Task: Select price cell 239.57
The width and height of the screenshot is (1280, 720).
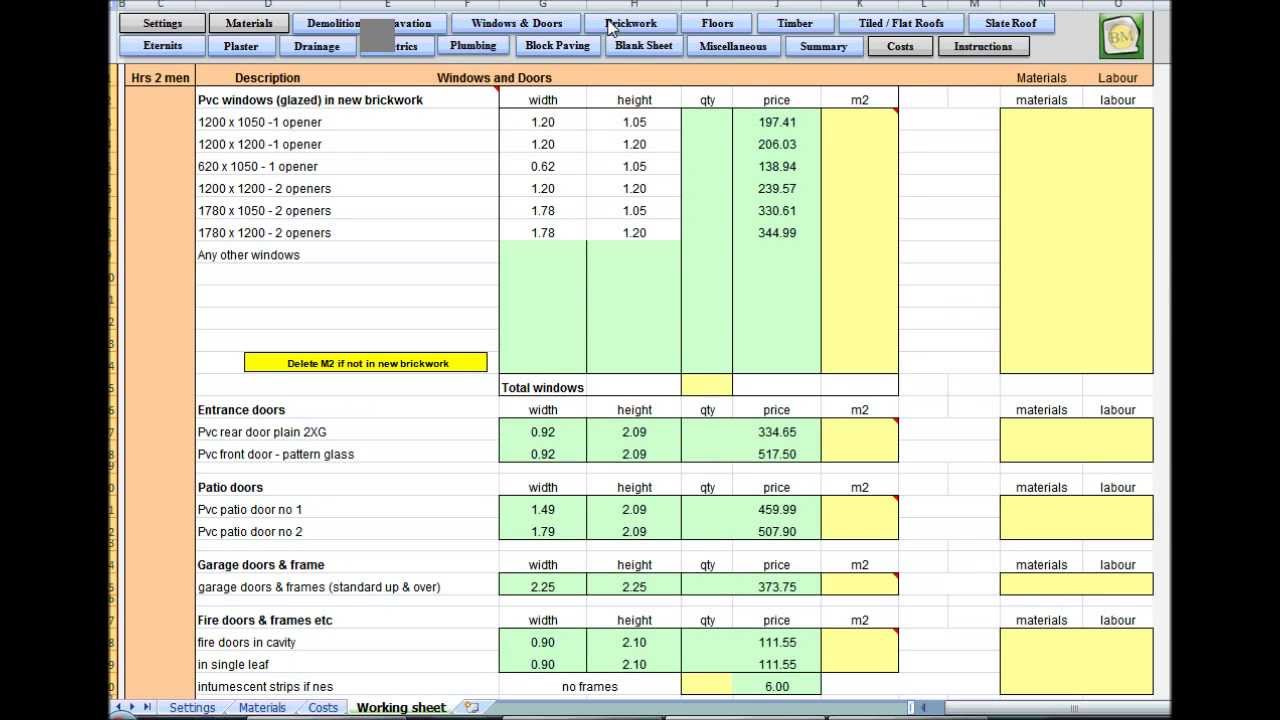Action: 777,188
